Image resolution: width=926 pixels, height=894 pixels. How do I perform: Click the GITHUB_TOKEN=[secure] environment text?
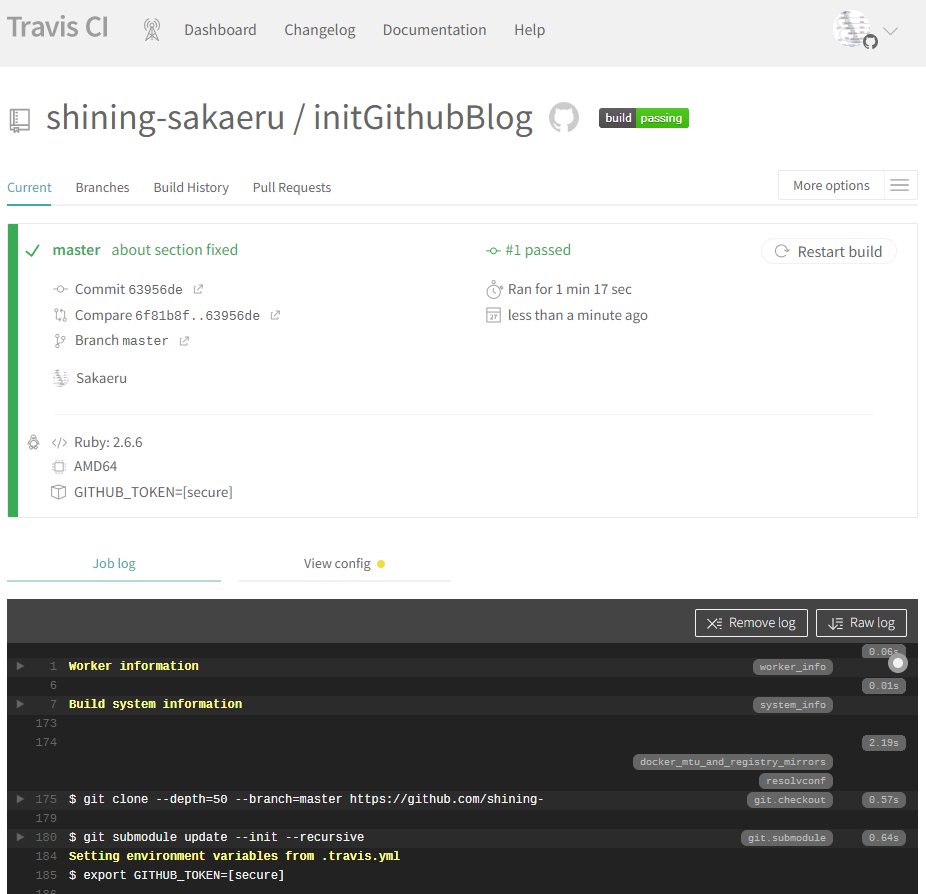coord(153,492)
